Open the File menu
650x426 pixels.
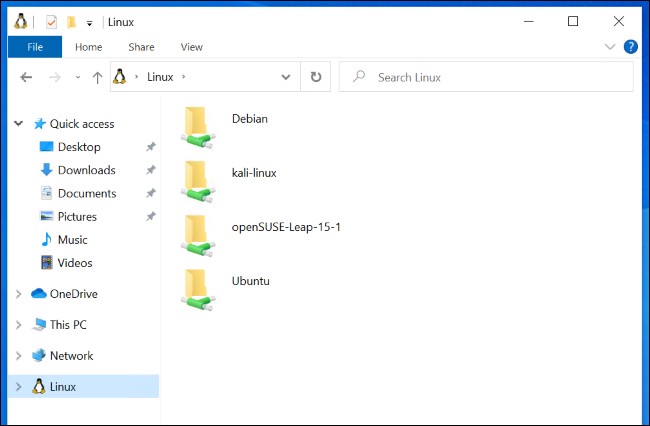pyautogui.click(x=34, y=47)
